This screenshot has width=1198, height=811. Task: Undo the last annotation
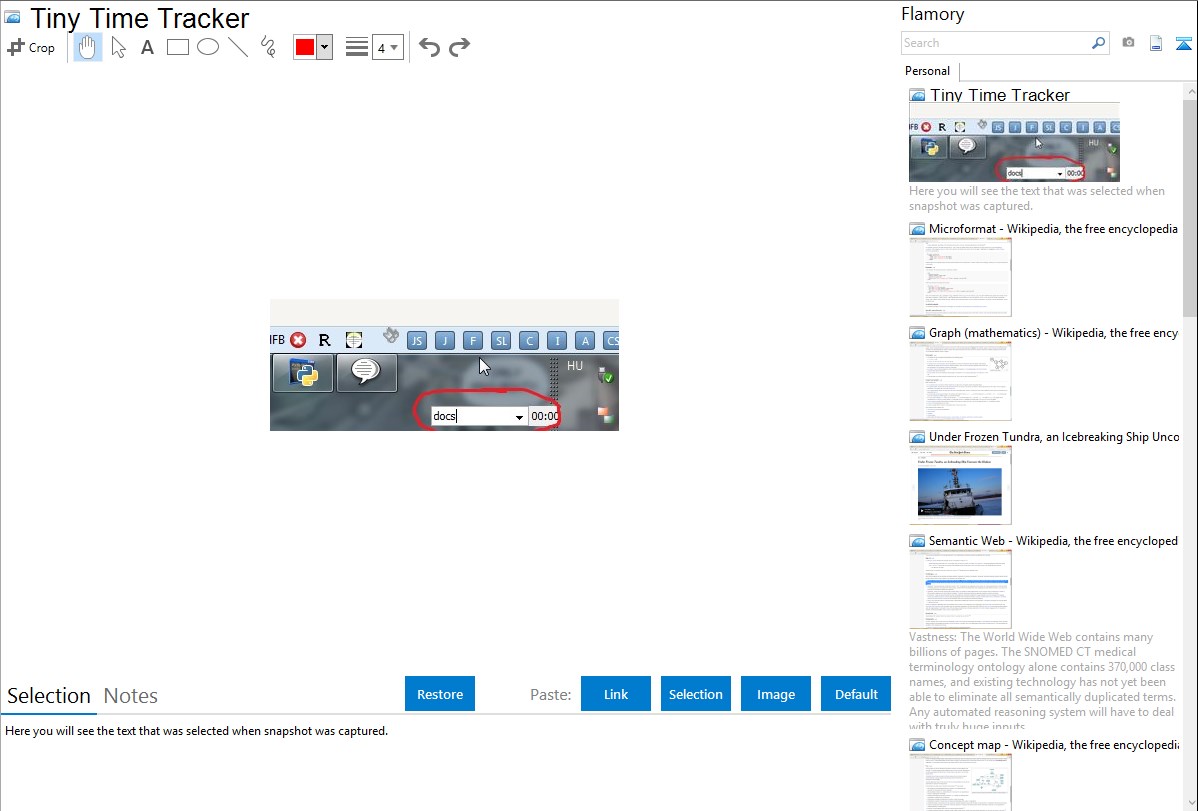click(429, 47)
